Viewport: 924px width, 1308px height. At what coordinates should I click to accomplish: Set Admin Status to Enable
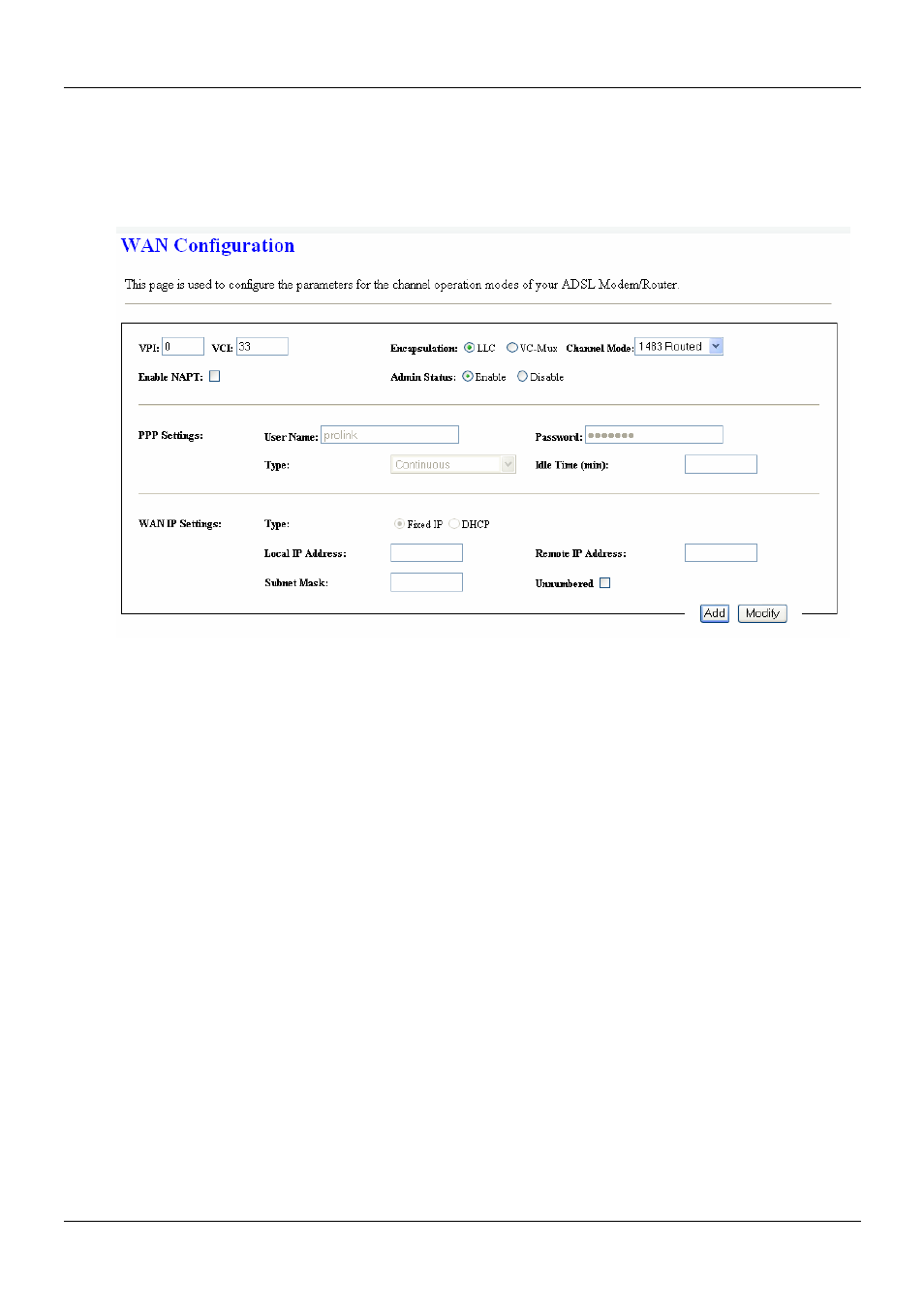pyautogui.click(x=468, y=377)
